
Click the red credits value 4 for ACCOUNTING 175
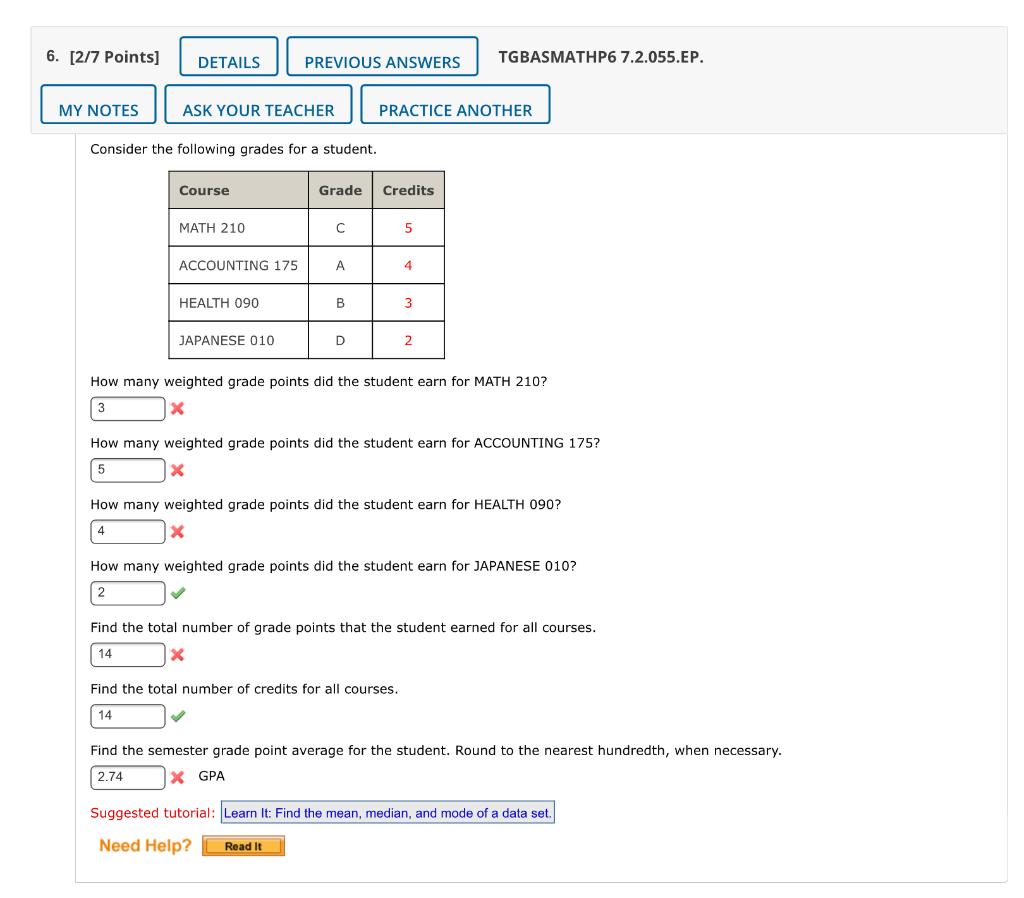(408, 265)
